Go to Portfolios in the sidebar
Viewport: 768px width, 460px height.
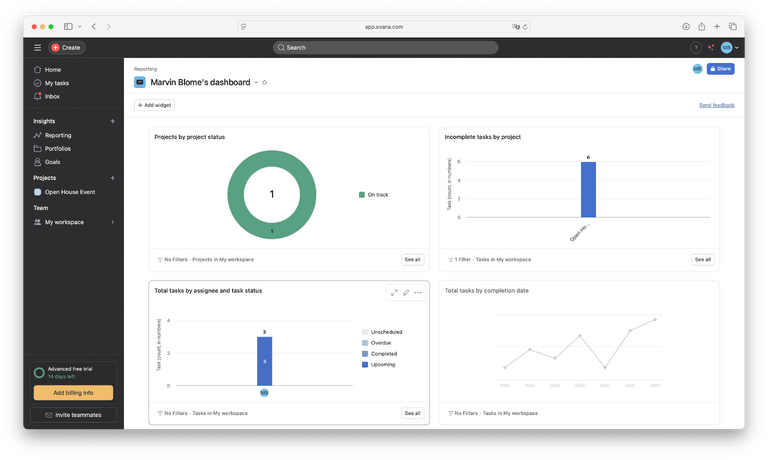(57, 148)
